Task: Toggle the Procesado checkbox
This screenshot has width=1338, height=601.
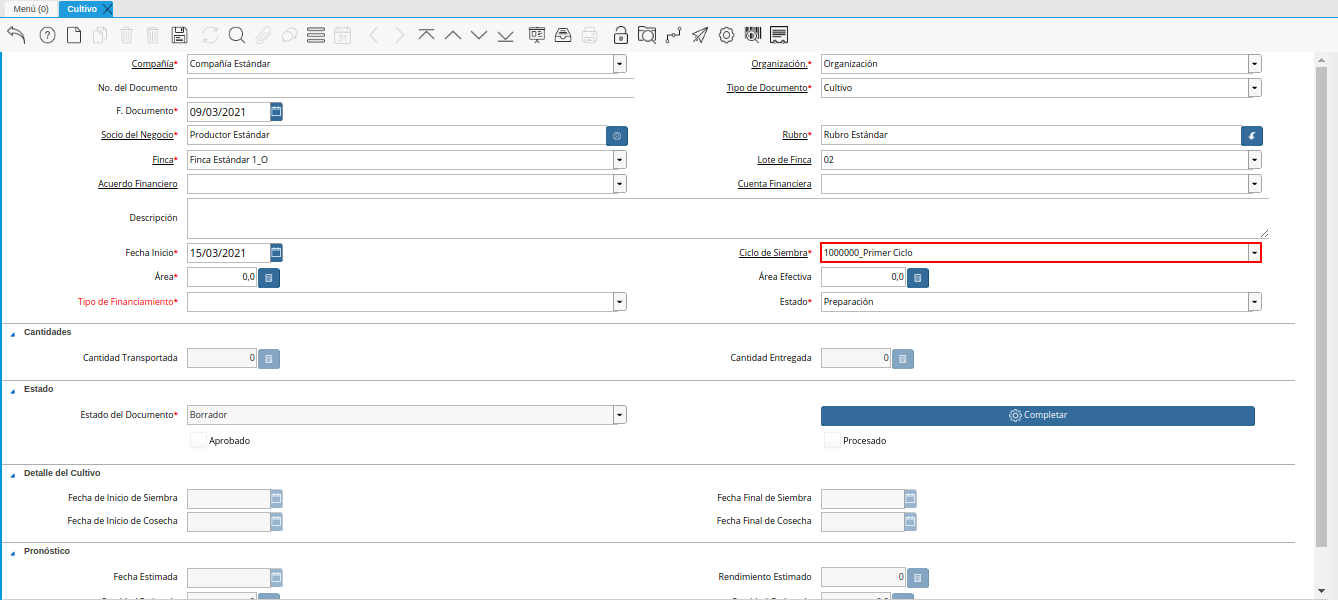Action: click(832, 440)
